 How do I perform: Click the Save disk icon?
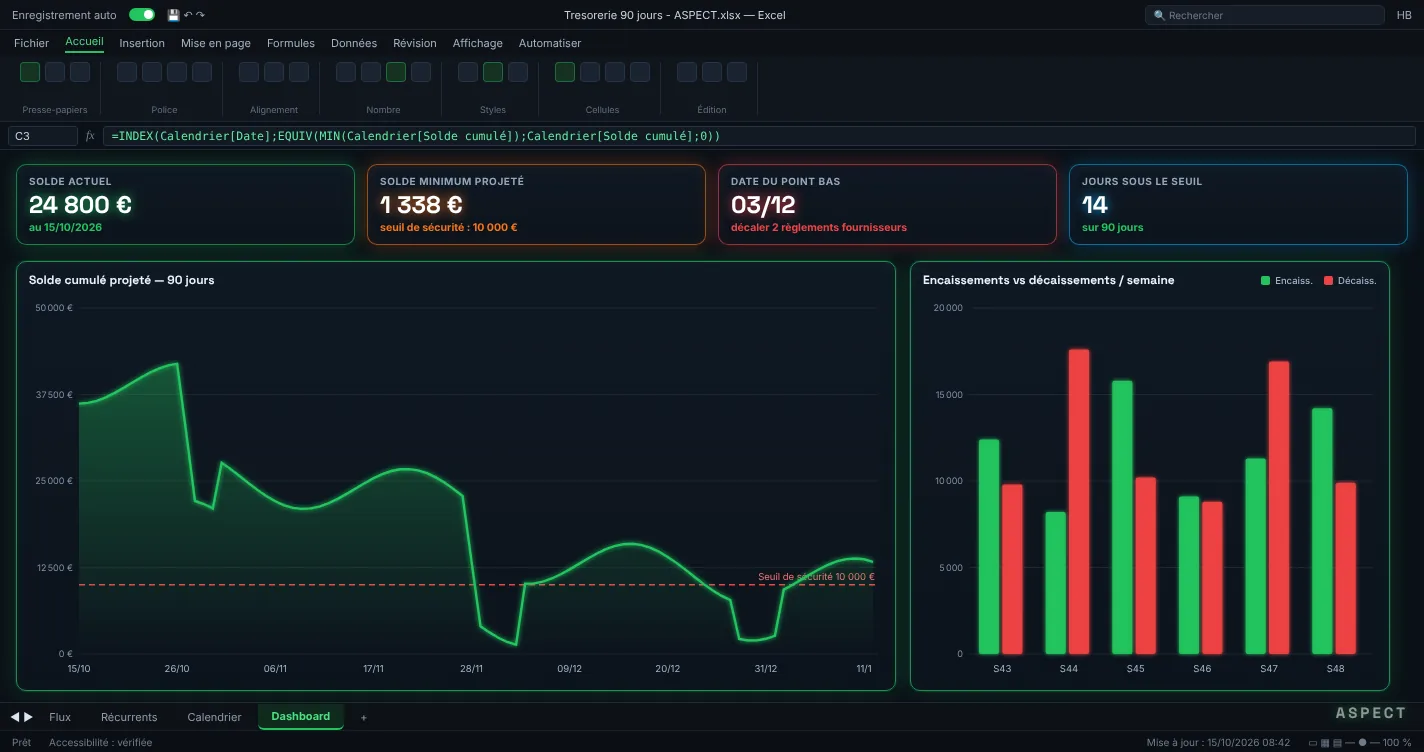tap(173, 15)
